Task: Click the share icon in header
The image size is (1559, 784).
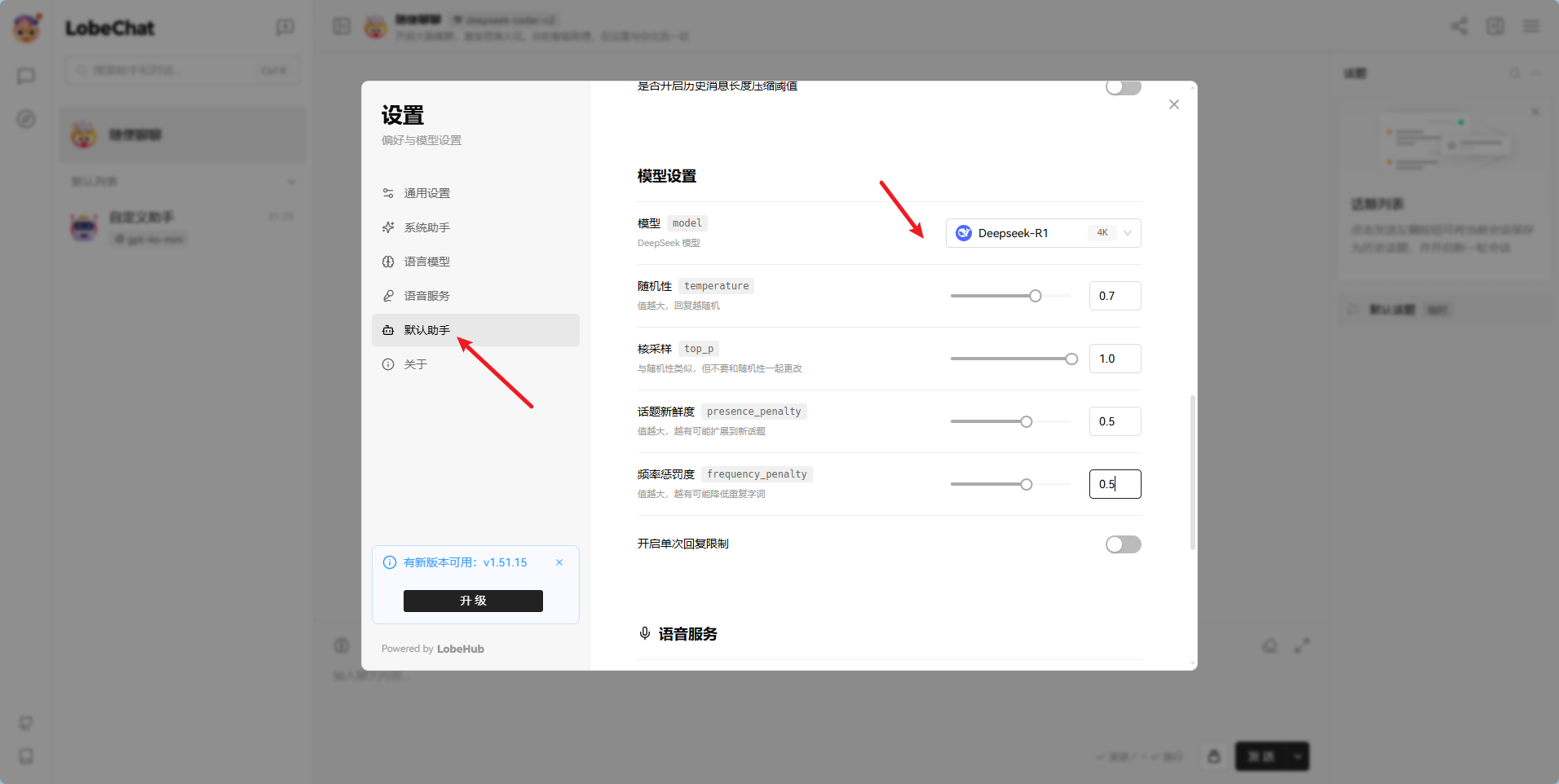Action: pos(1460,26)
